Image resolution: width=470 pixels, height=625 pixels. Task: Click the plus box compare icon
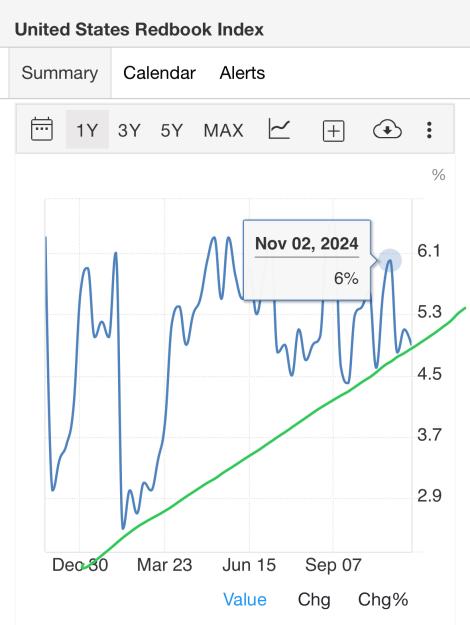click(333, 131)
